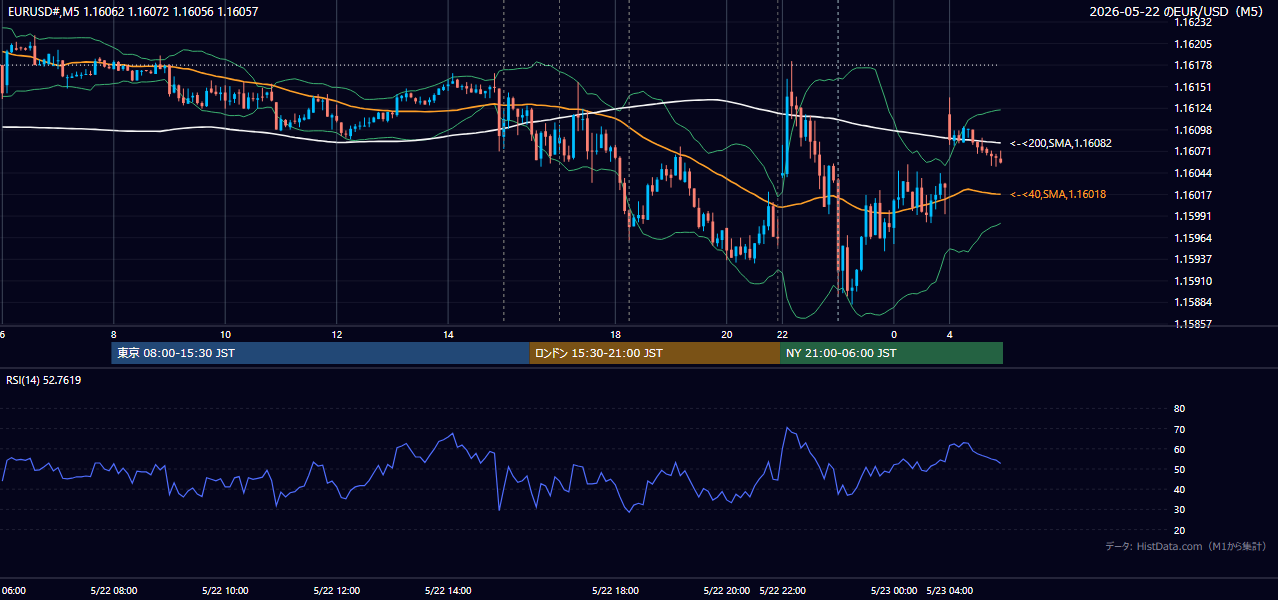Click price axis value 1.16098
1278x600 pixels.
[1192, 130]
